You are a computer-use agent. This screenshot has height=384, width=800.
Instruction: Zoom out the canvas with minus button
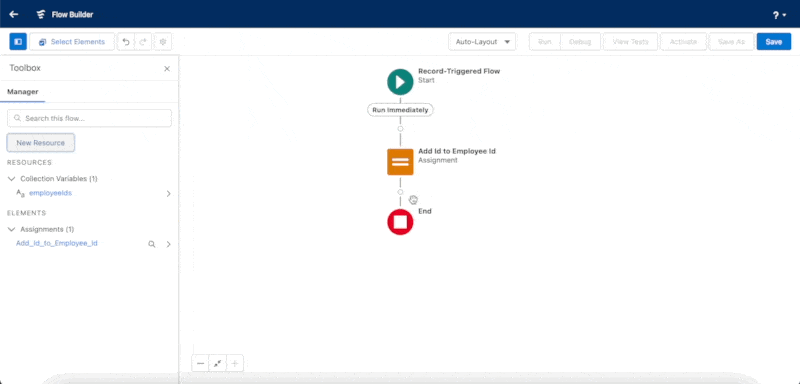pyautogui.click(x=201, y=364)
